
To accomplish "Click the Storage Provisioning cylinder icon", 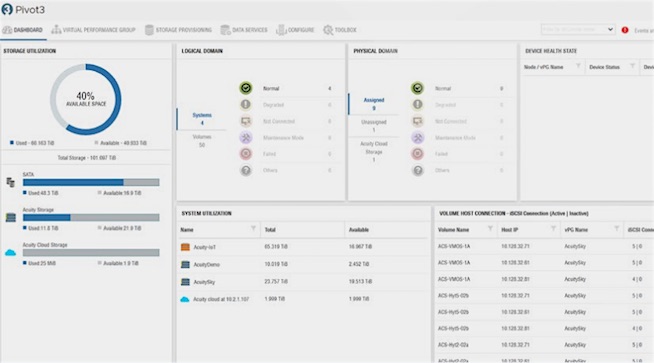I will pos(149,30).
